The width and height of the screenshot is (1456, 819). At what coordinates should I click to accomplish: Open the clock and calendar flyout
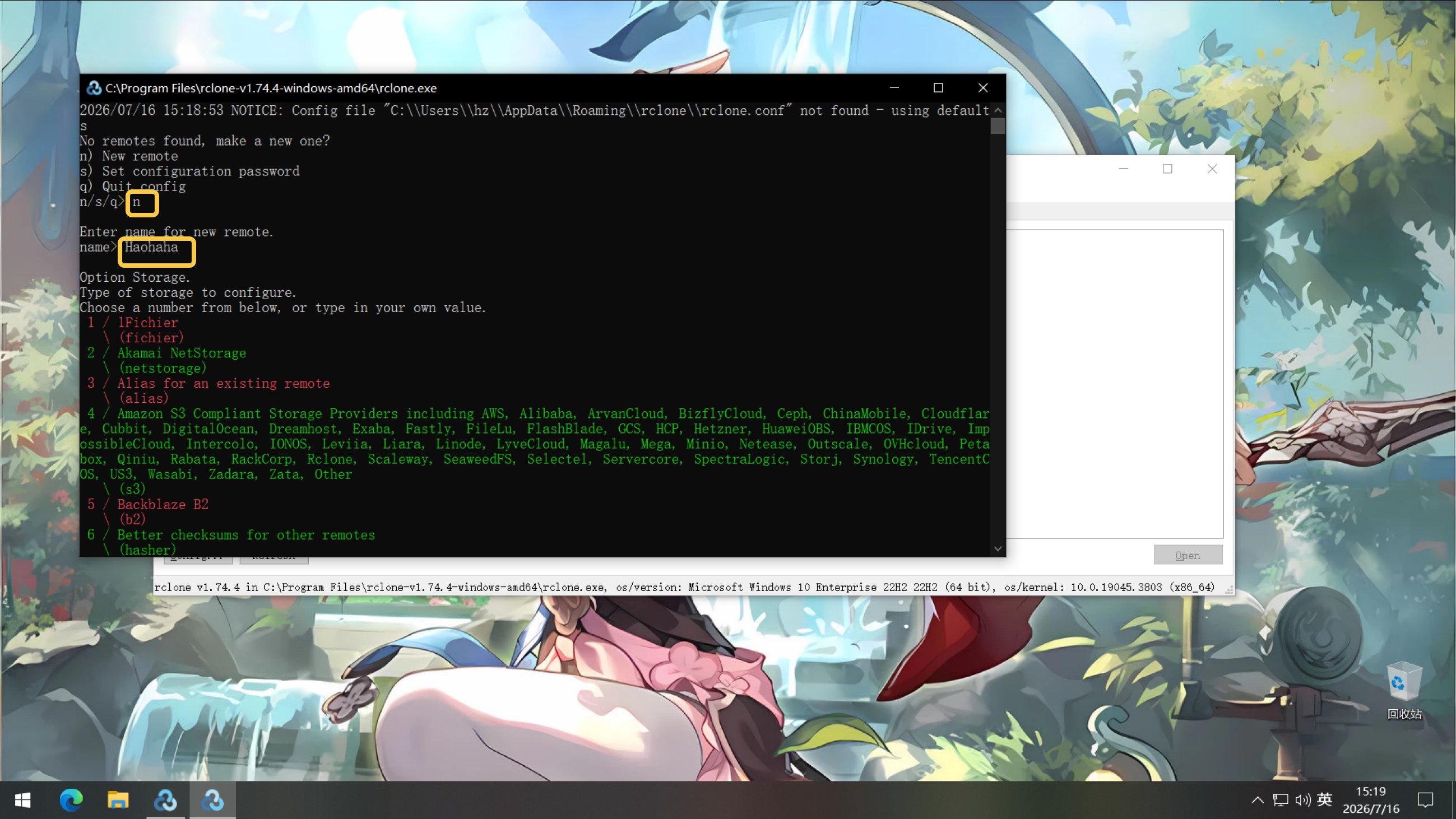click(1371, 800)
